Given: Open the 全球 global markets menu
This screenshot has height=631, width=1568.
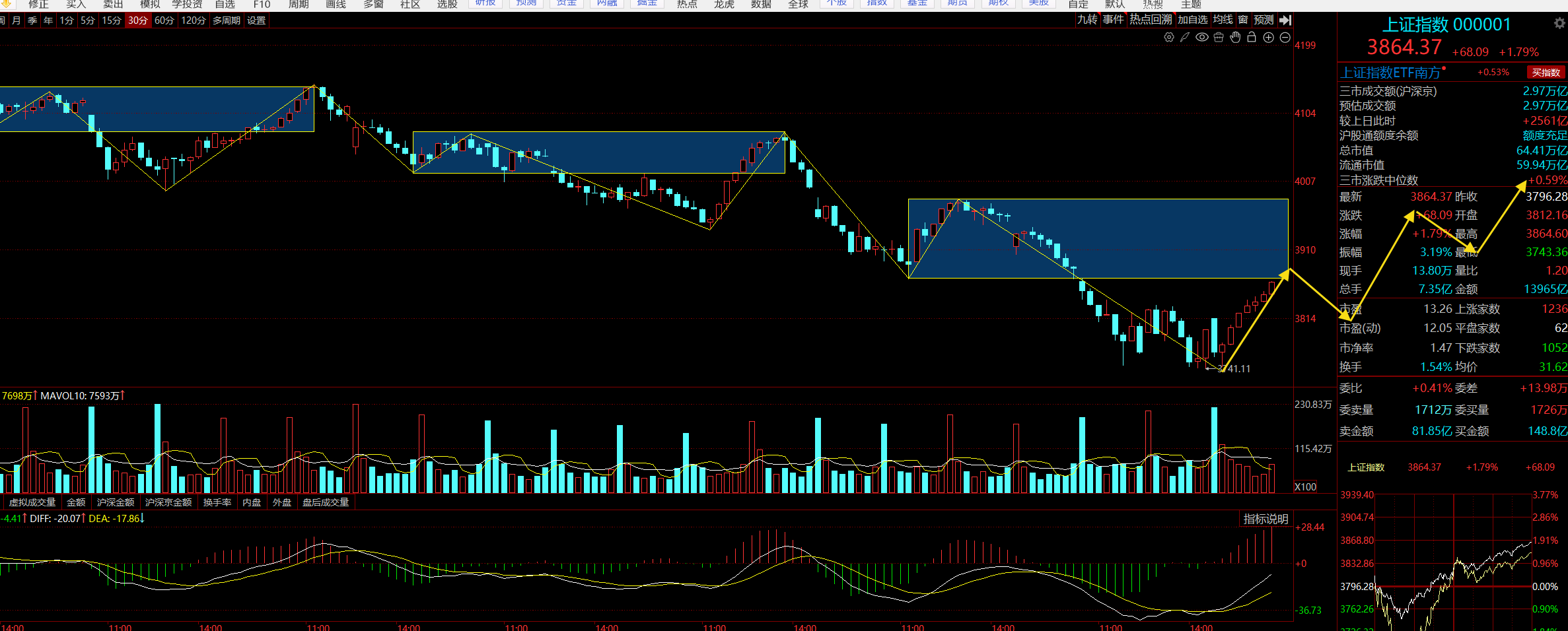Looking at the screenshot, I should [x=798, y=5].
